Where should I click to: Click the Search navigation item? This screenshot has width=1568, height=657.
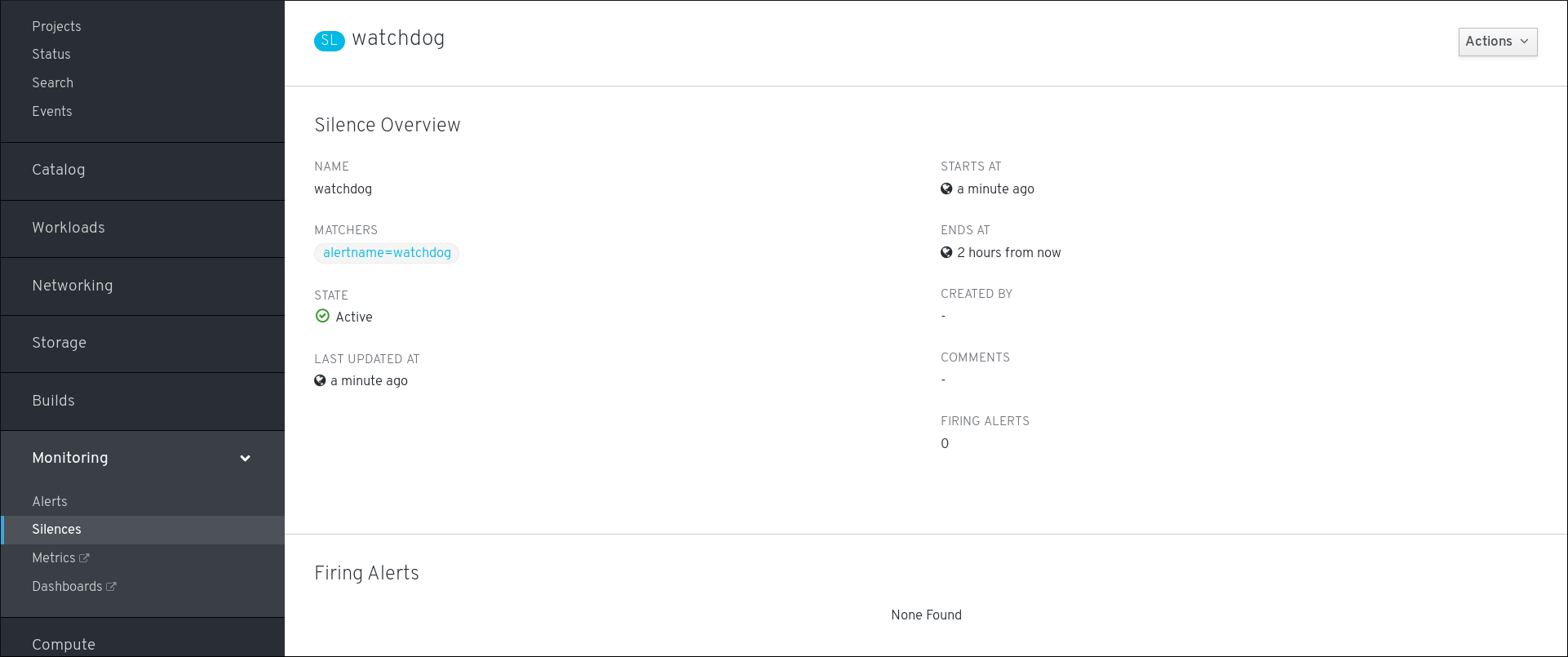(x=52, y=82)
